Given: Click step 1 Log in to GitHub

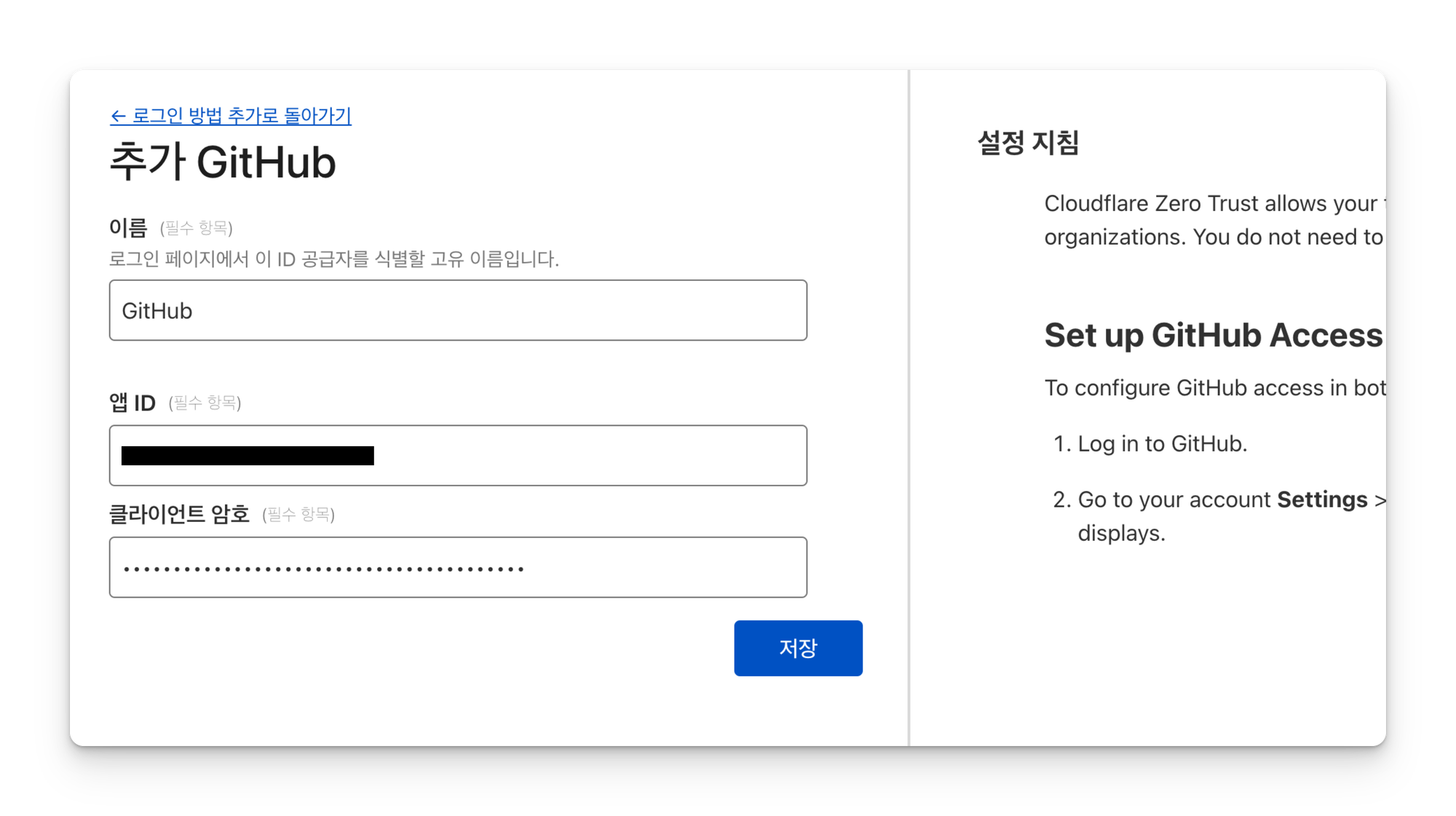Looking at the screenshot, I should tap(1162, 443).
